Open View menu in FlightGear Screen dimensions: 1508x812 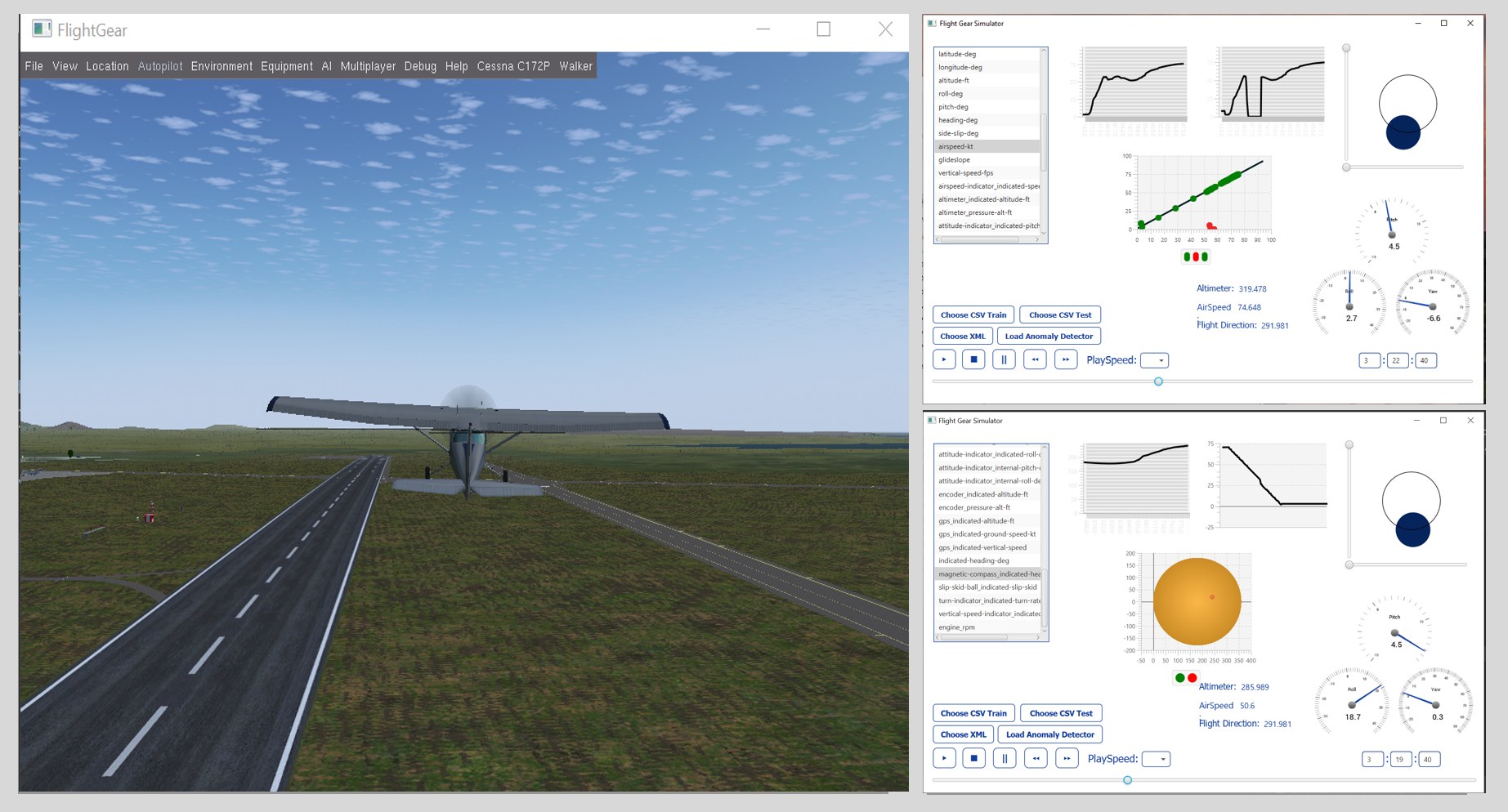[x=65, y=66]
